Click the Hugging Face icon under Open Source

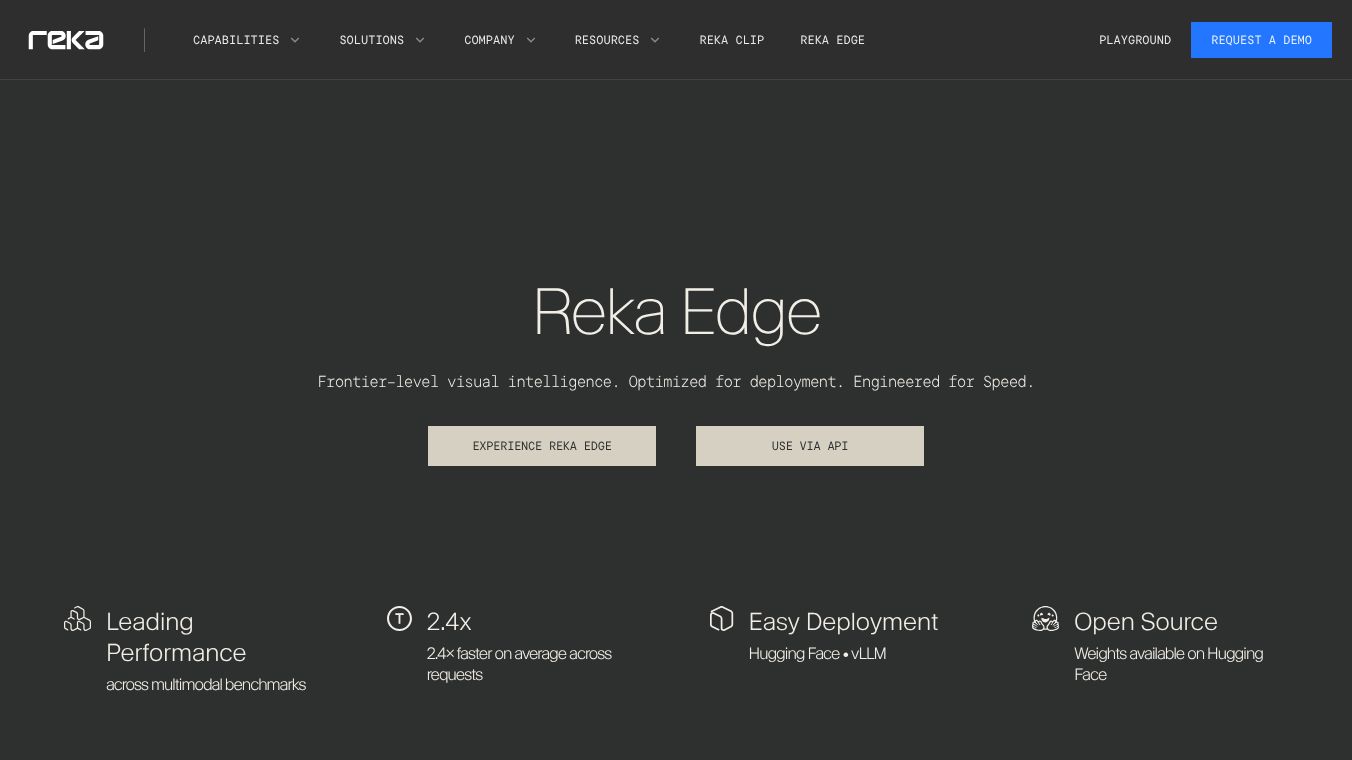pyautogui.click(x=1045, y=619)
